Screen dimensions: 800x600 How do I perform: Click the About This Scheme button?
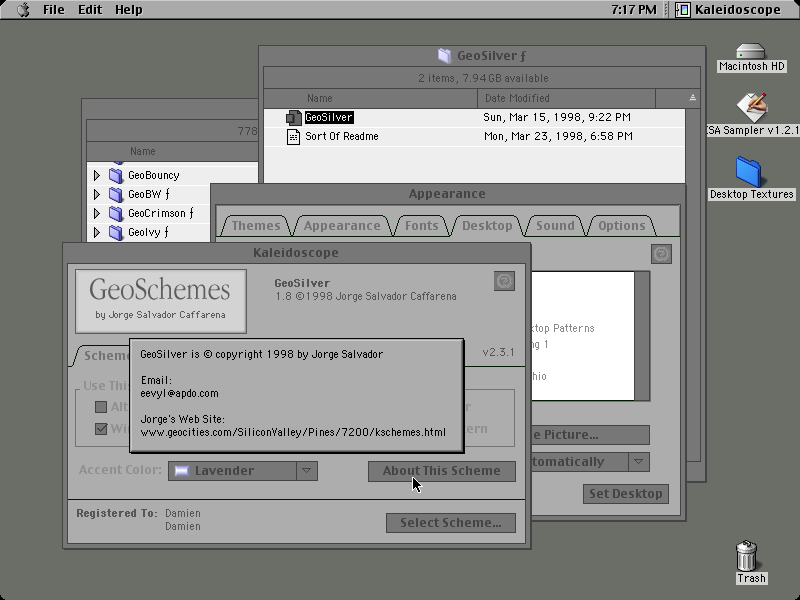(442, 471)
